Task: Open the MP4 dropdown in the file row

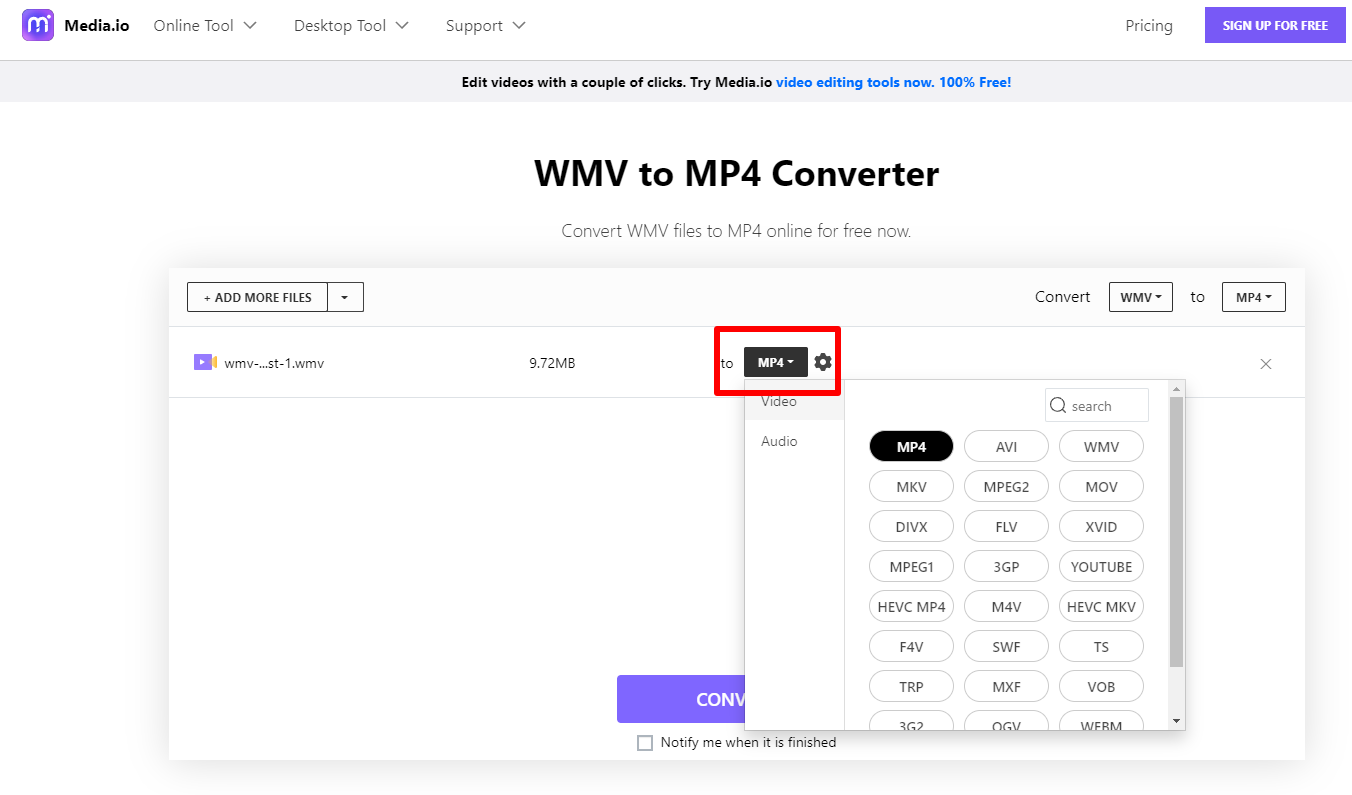Action: [775, 362]
